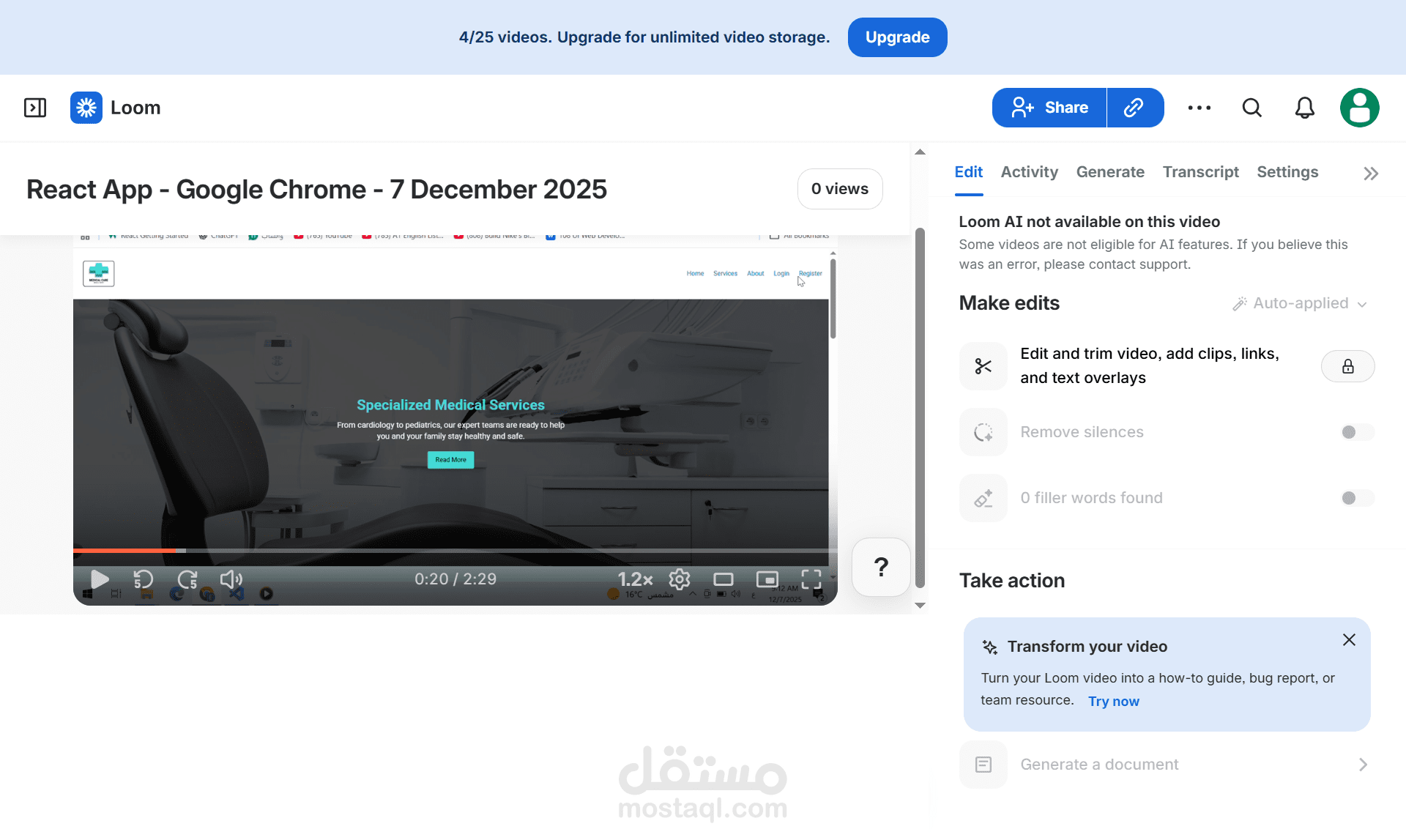This screenshot has height=840, width=1406.
Task: Click the lock button for editing
Action: (x=1348, y=366)
